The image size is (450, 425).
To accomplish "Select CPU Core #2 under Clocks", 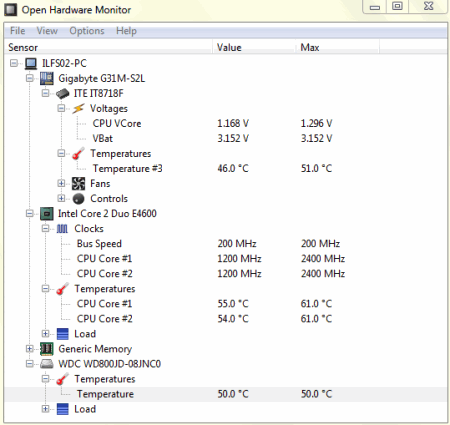I will tap(226, 274).
